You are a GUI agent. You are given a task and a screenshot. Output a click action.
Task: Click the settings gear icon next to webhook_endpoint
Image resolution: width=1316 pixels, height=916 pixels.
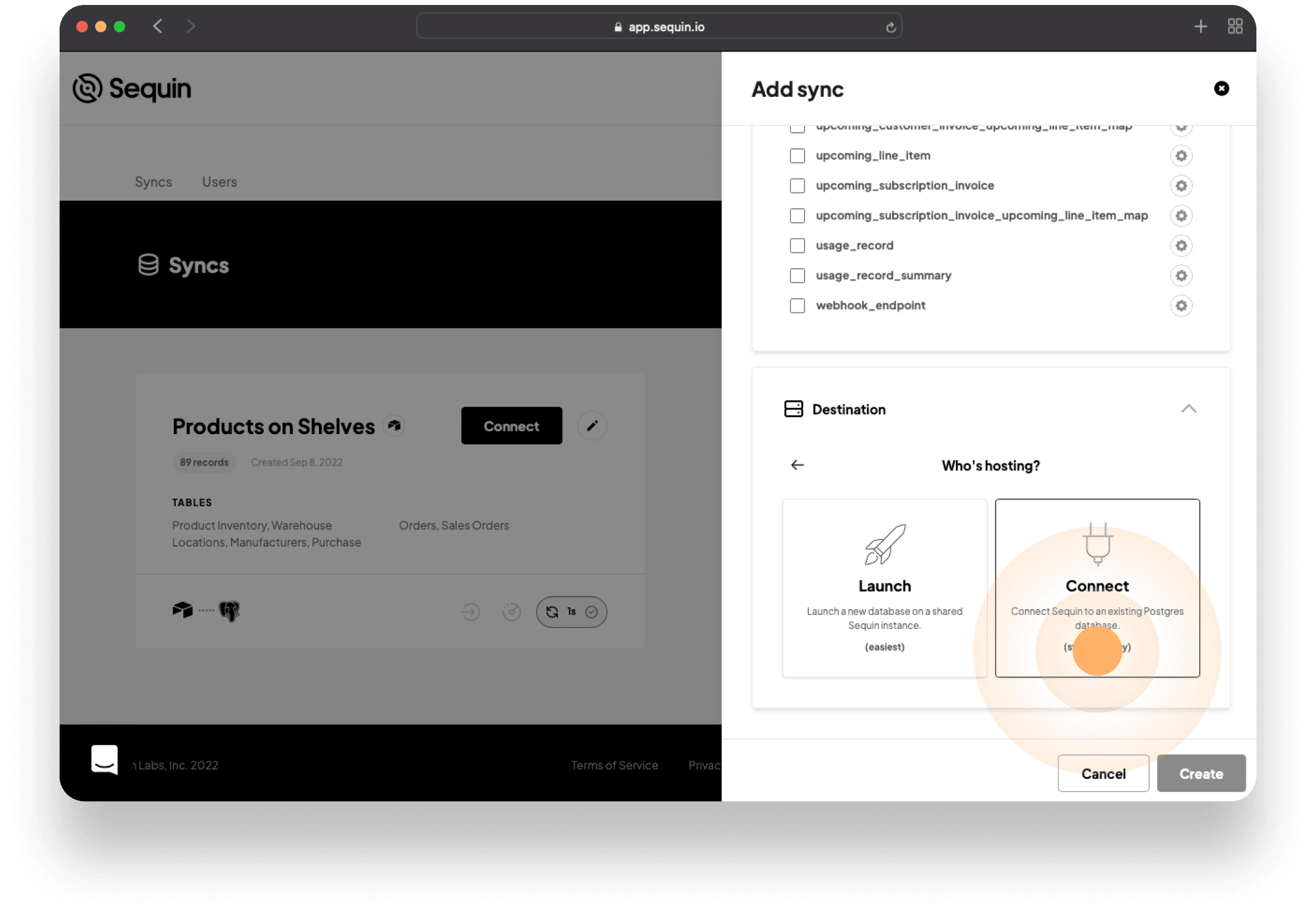point(1180,305)
